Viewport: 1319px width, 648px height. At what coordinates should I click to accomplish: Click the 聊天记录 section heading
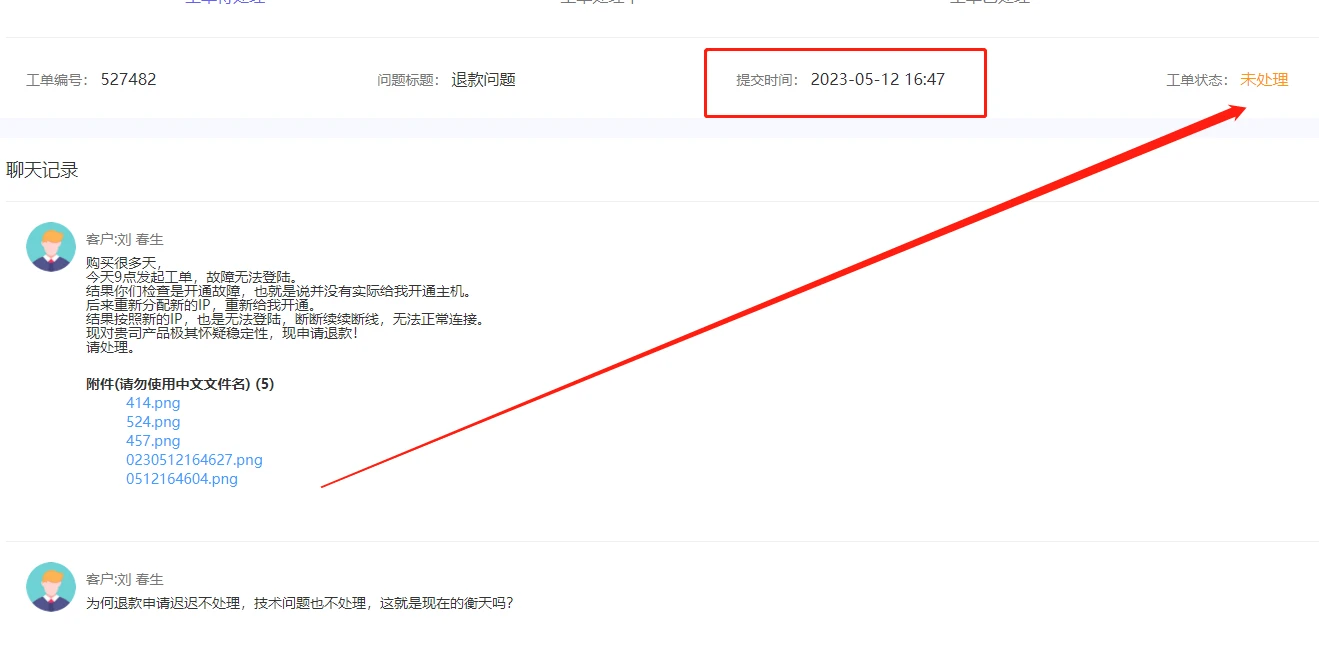[42, 170]
